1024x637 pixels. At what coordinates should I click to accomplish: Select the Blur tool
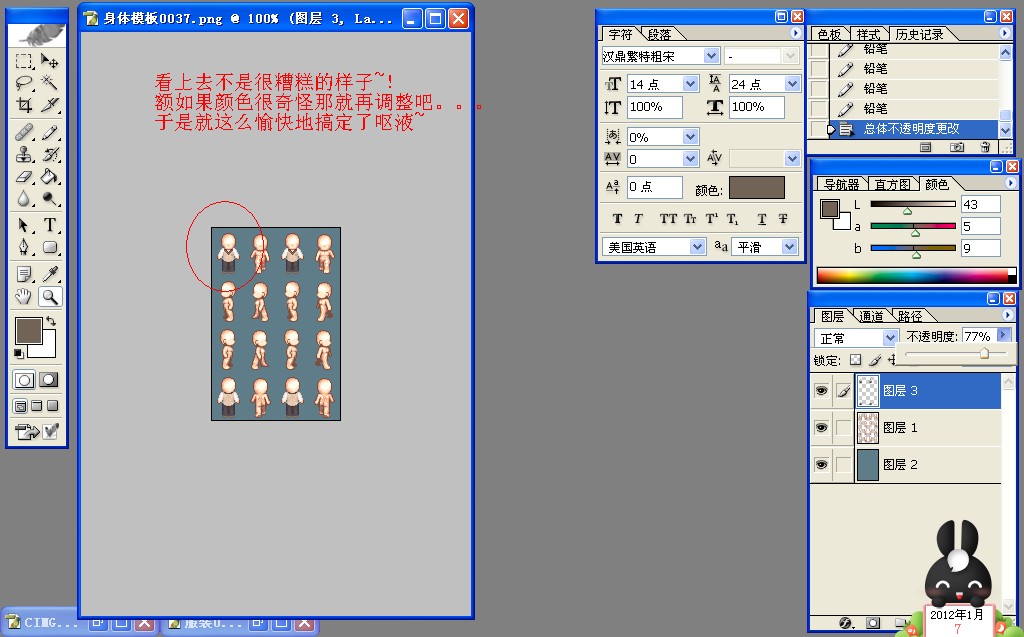(x=24, y=198)
